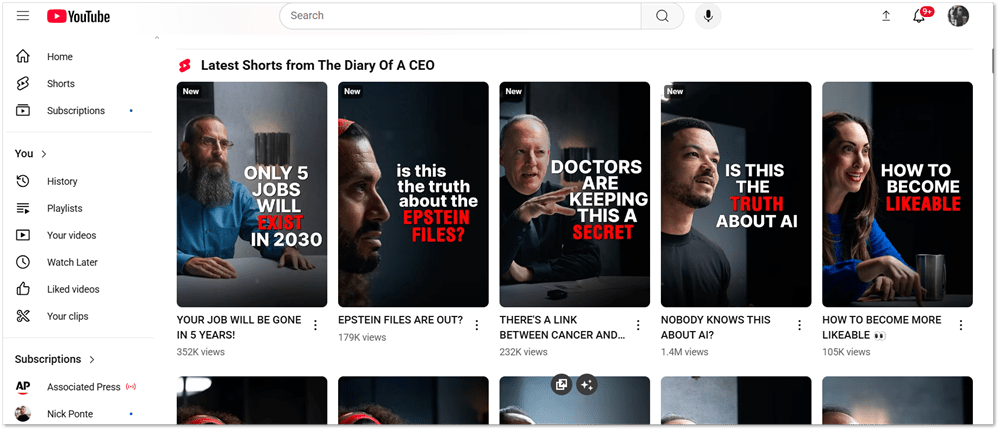This screenshot has width=998, height=429.
Task: Open options for 'EPSTEIN FILES ARE OUT?' short
Action: tap(477, 325)
